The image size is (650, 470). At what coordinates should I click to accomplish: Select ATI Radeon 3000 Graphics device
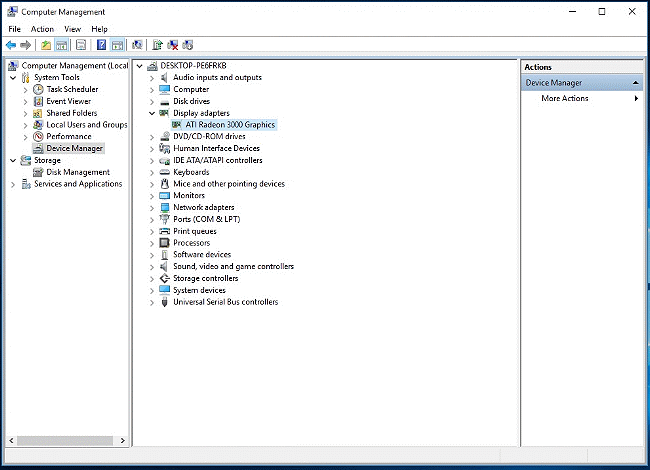[230, 125]
